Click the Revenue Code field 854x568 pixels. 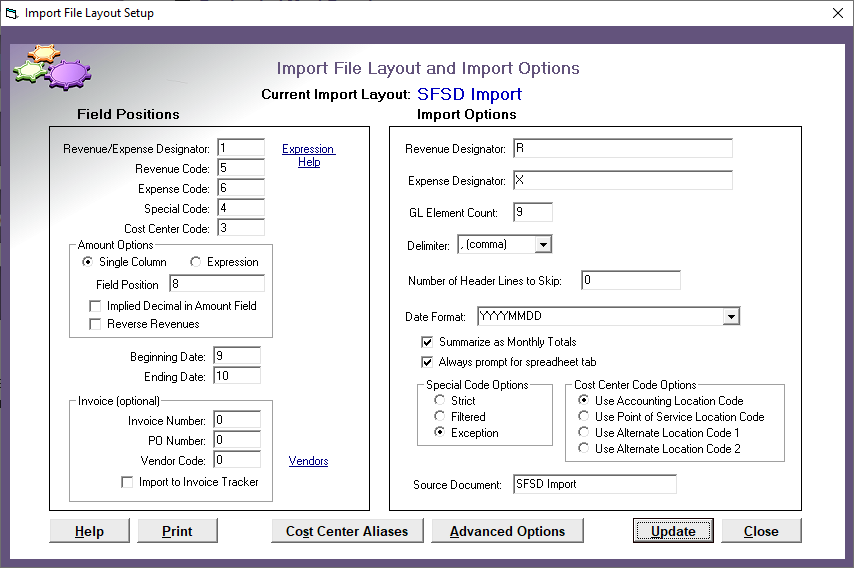click(241, 168)
